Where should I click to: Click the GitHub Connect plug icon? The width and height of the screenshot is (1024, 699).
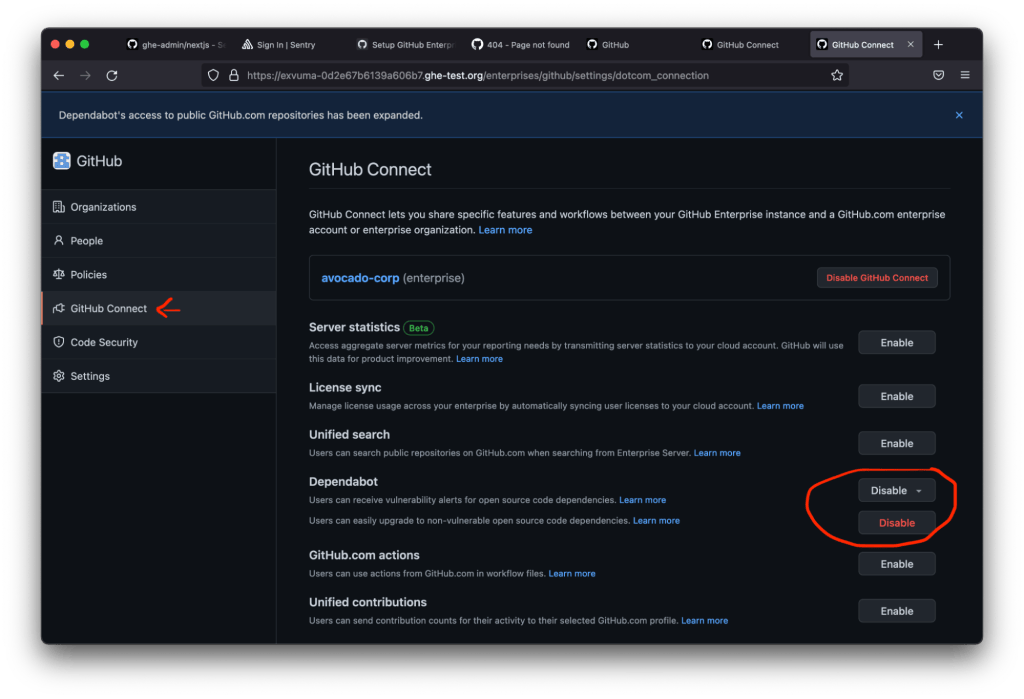59,308
